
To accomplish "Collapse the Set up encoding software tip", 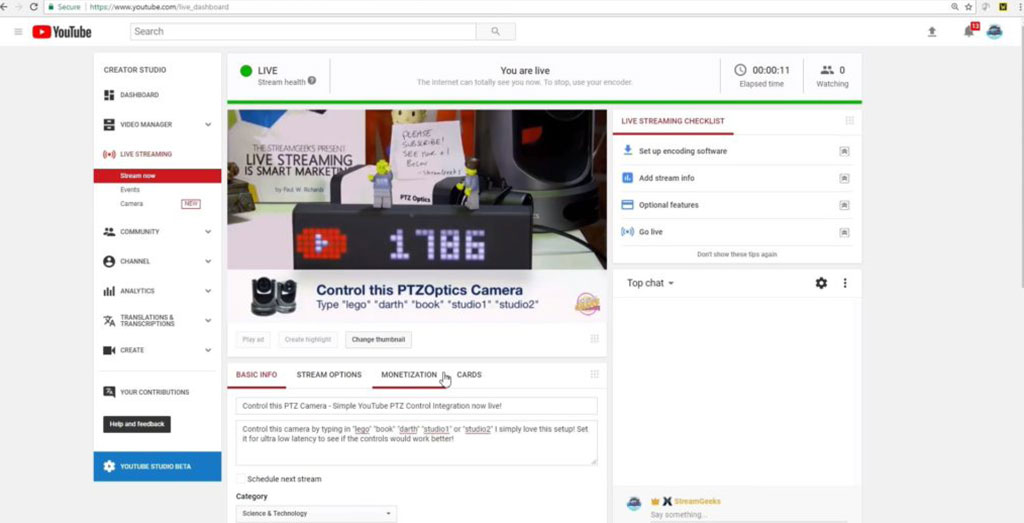I will click(844, 151).
